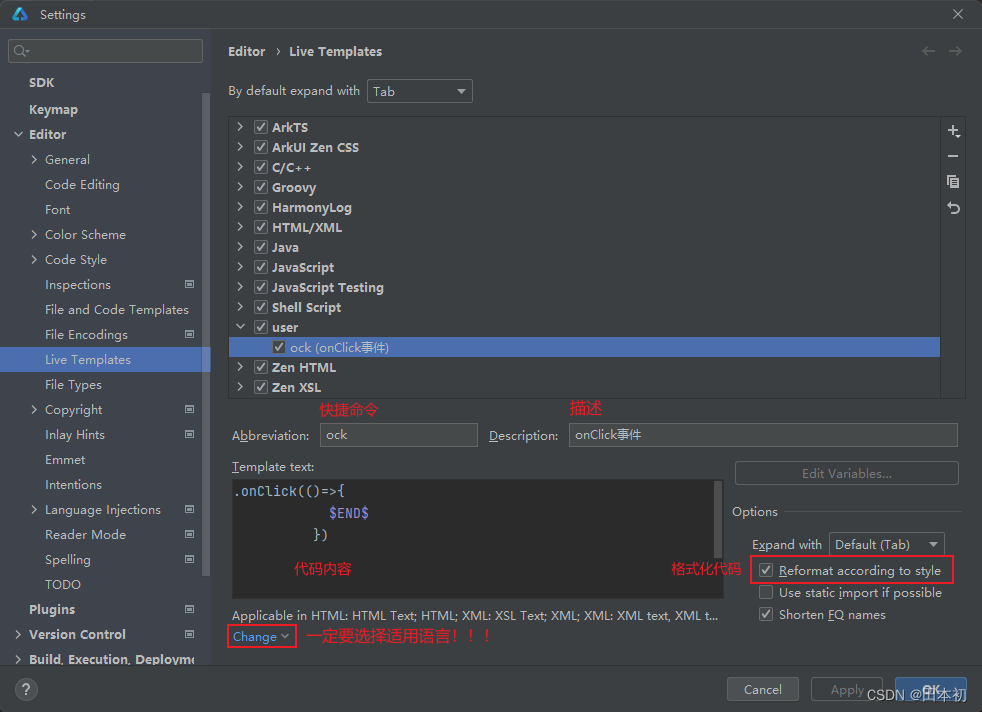Duplicate the selected template using copy icon

click(x=953, y=182)
